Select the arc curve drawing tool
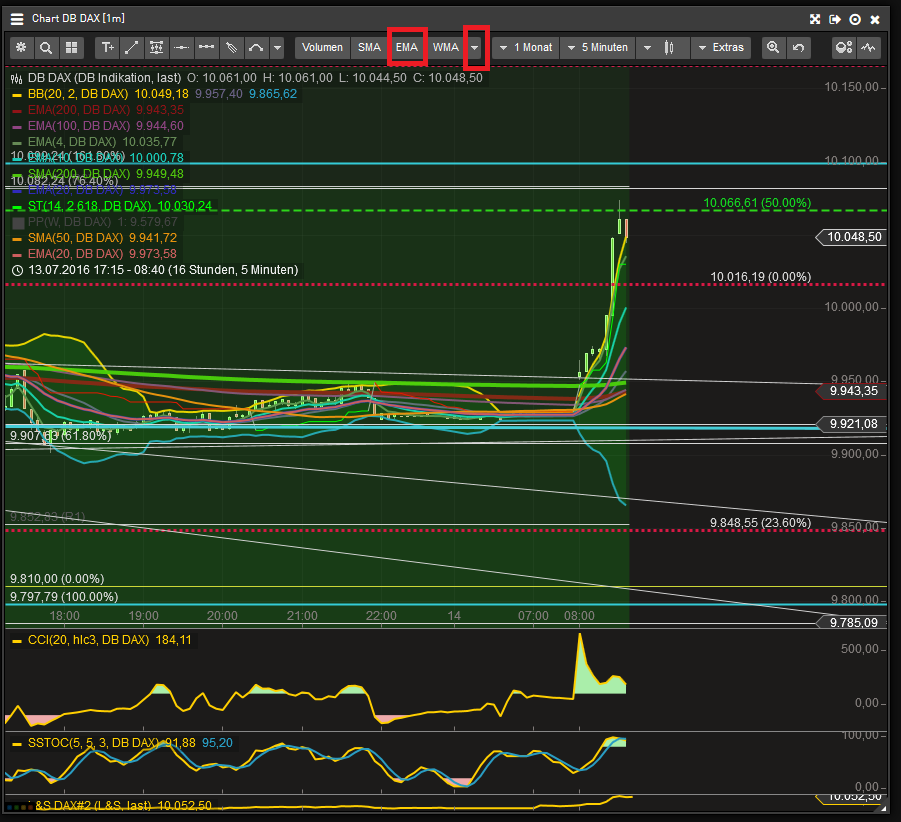Viewport: 901px width, 822px height. pos(255,47)
